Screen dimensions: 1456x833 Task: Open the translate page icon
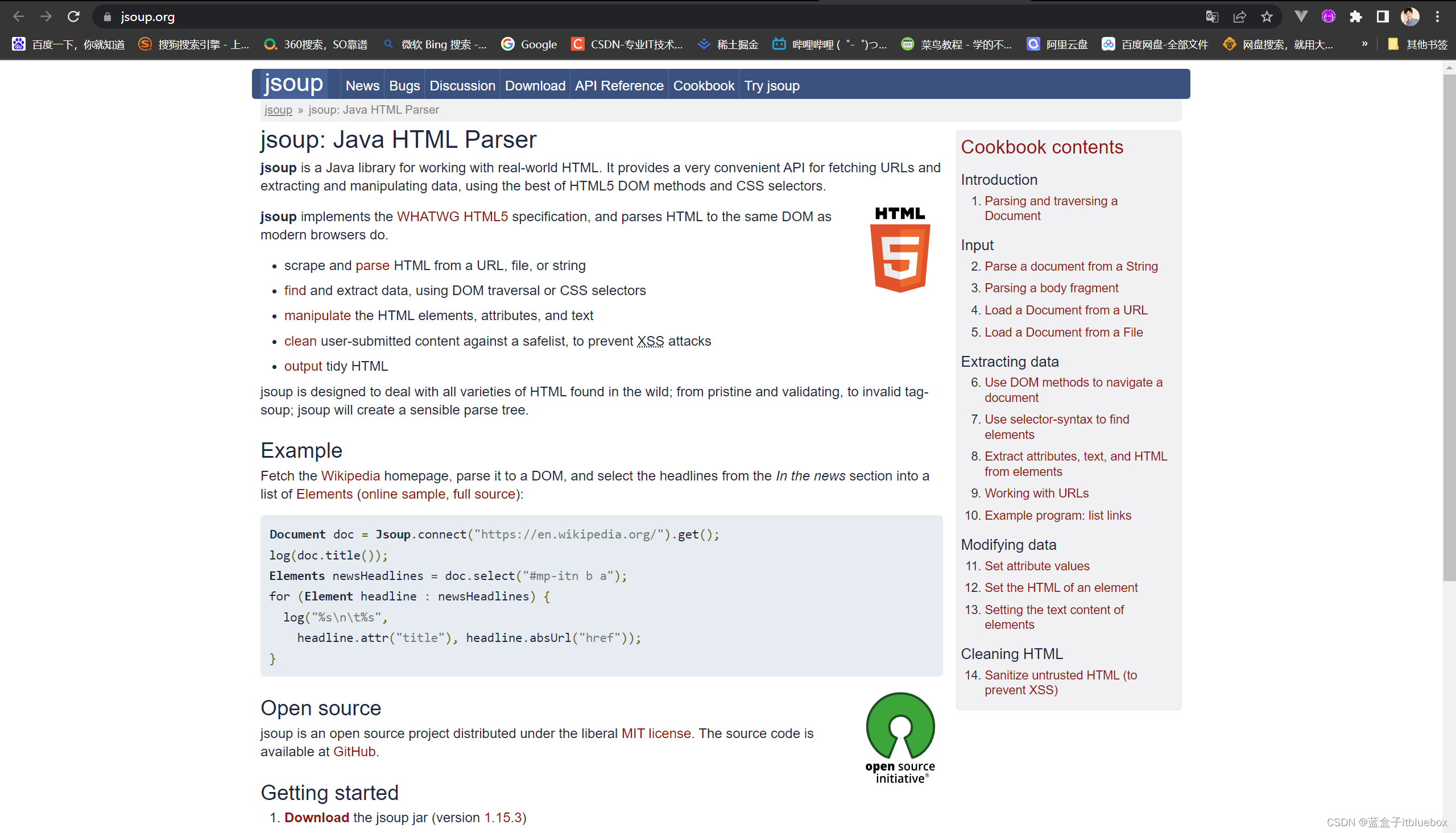1211,16
